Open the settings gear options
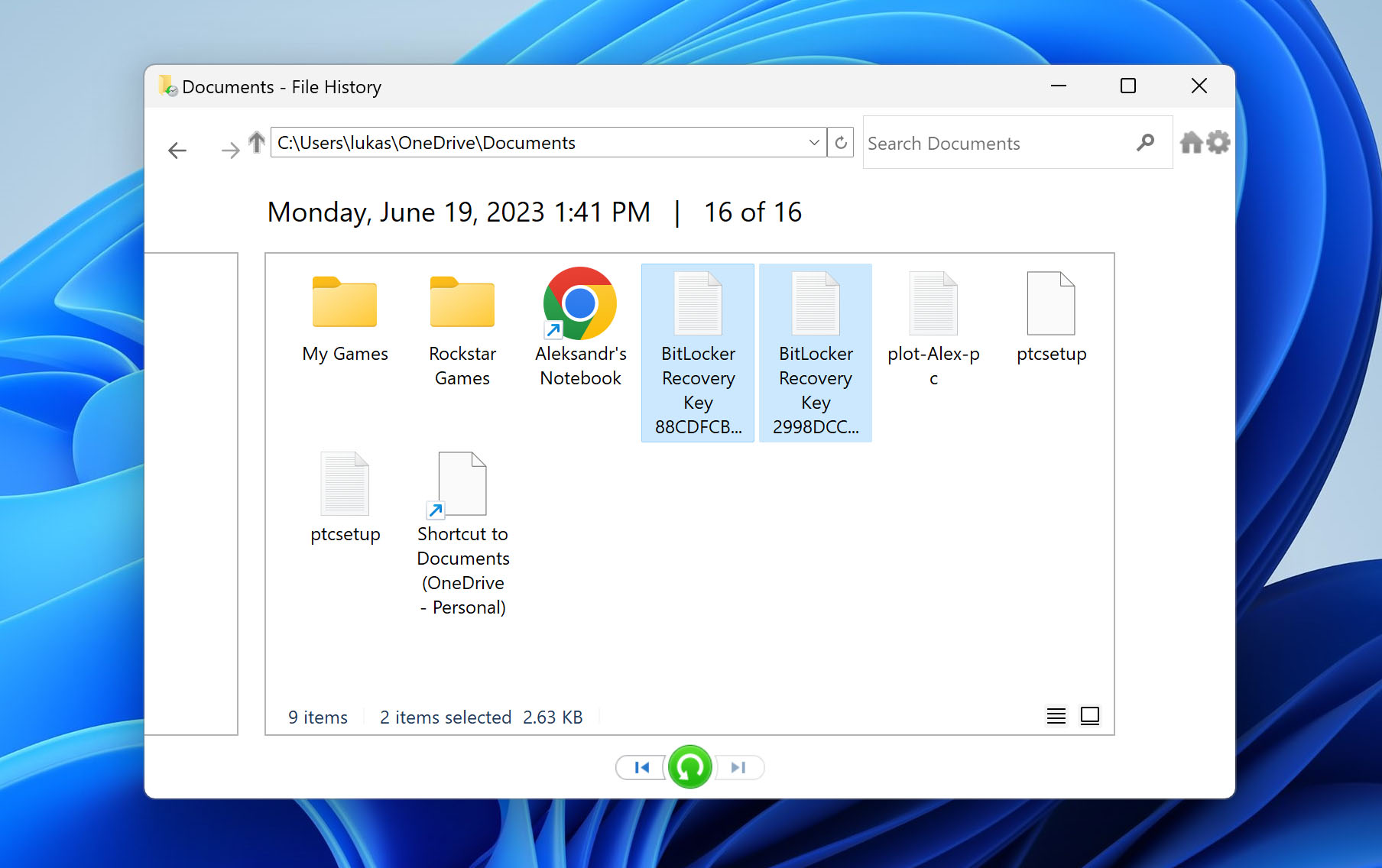 pyautogui.click(x=1218, y=143)
